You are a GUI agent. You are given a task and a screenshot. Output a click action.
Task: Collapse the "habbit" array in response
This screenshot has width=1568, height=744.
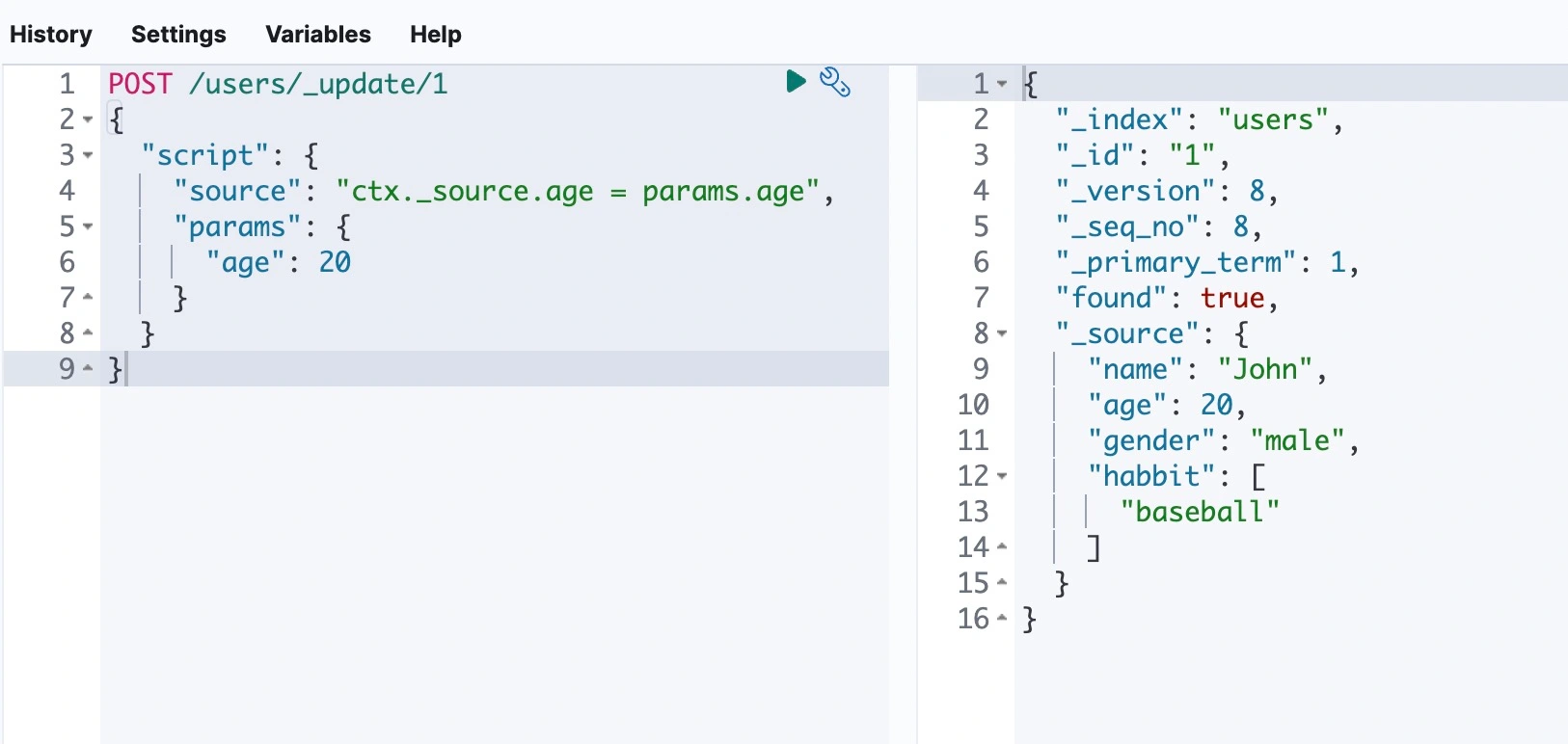coord(1002,476)
